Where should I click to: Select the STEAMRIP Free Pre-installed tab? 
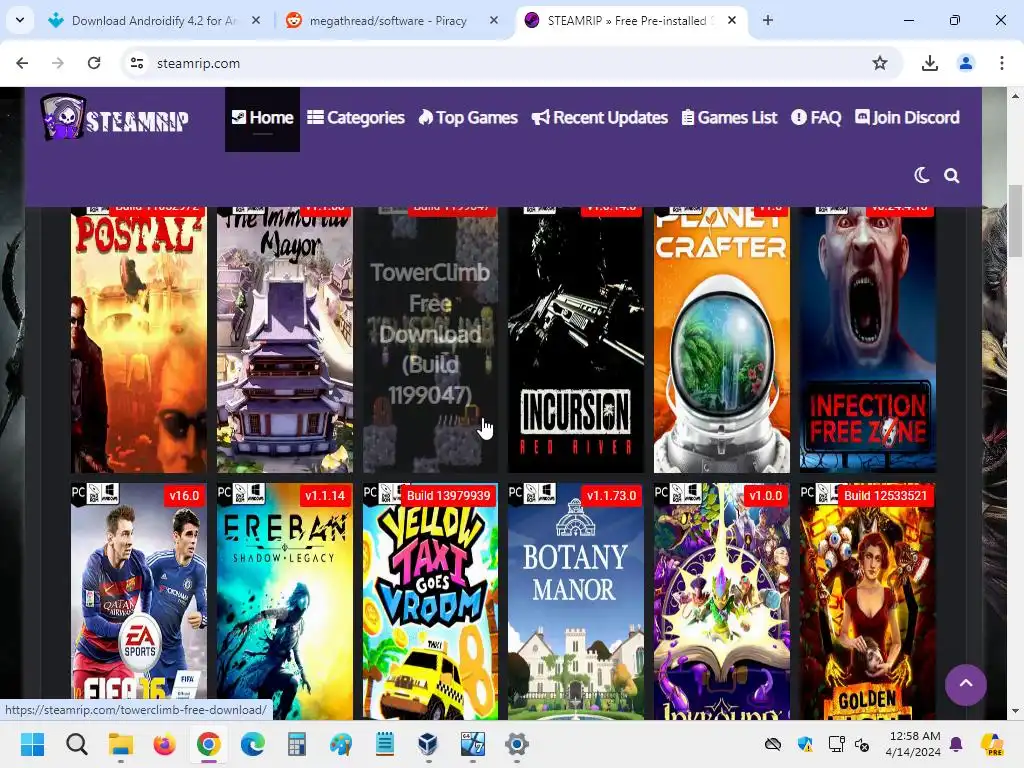(x=631, y=21)
